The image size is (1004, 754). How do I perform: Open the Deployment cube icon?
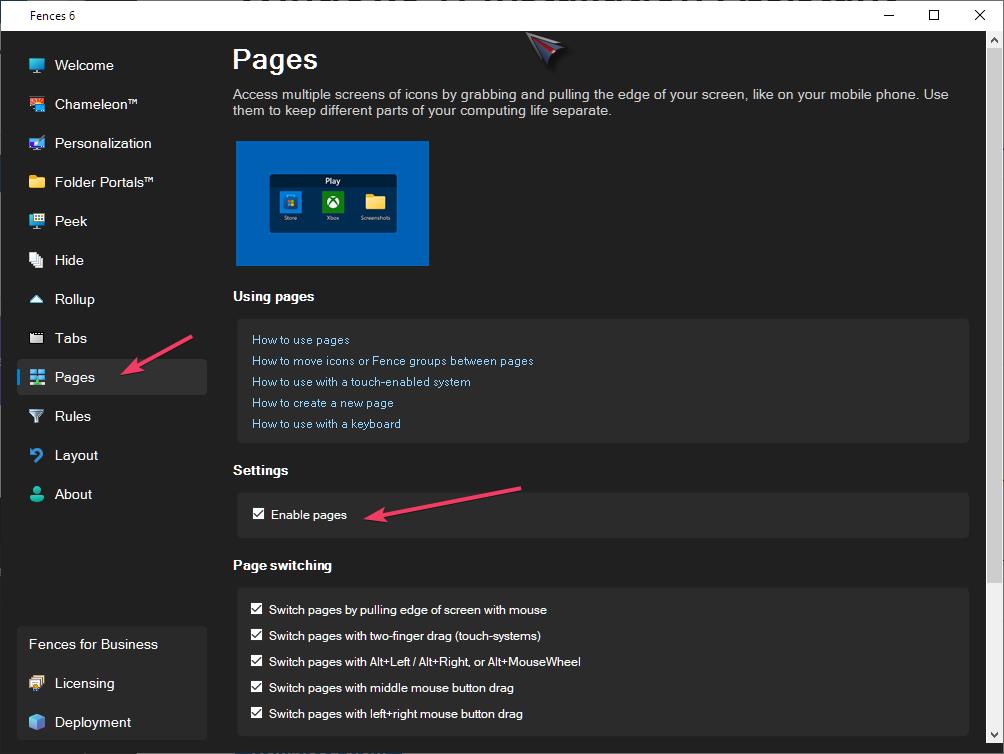click(37, 722)
